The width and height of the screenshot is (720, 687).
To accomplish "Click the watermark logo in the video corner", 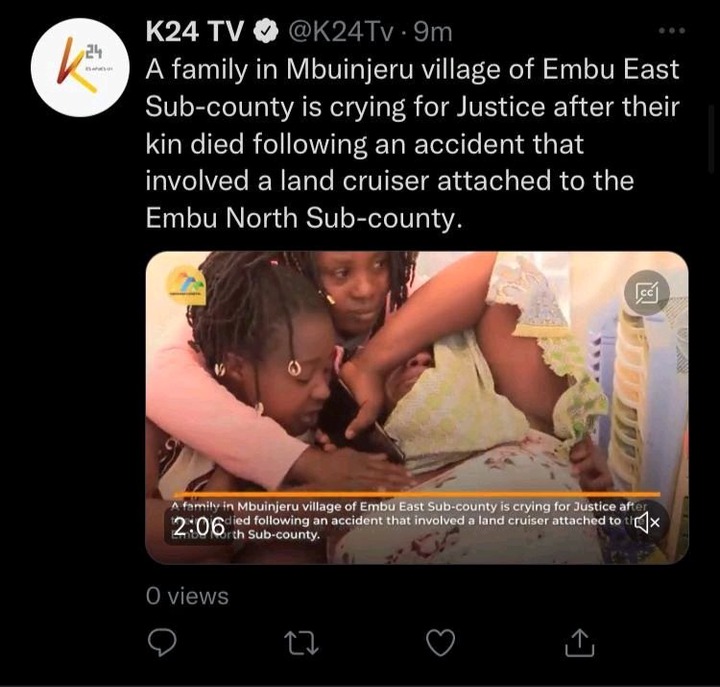I will click(186, 286).
